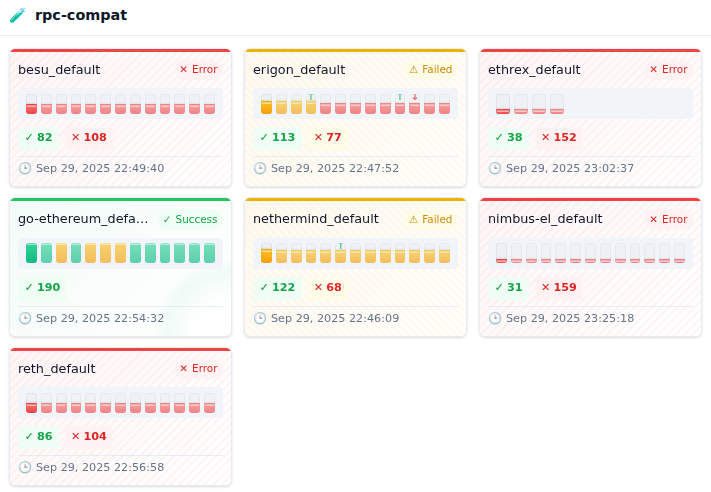Click the warning icon on erigon_default Failed badge
Image resolution: width=711 pixels, height=492 pixels.
tap(414, 70)
